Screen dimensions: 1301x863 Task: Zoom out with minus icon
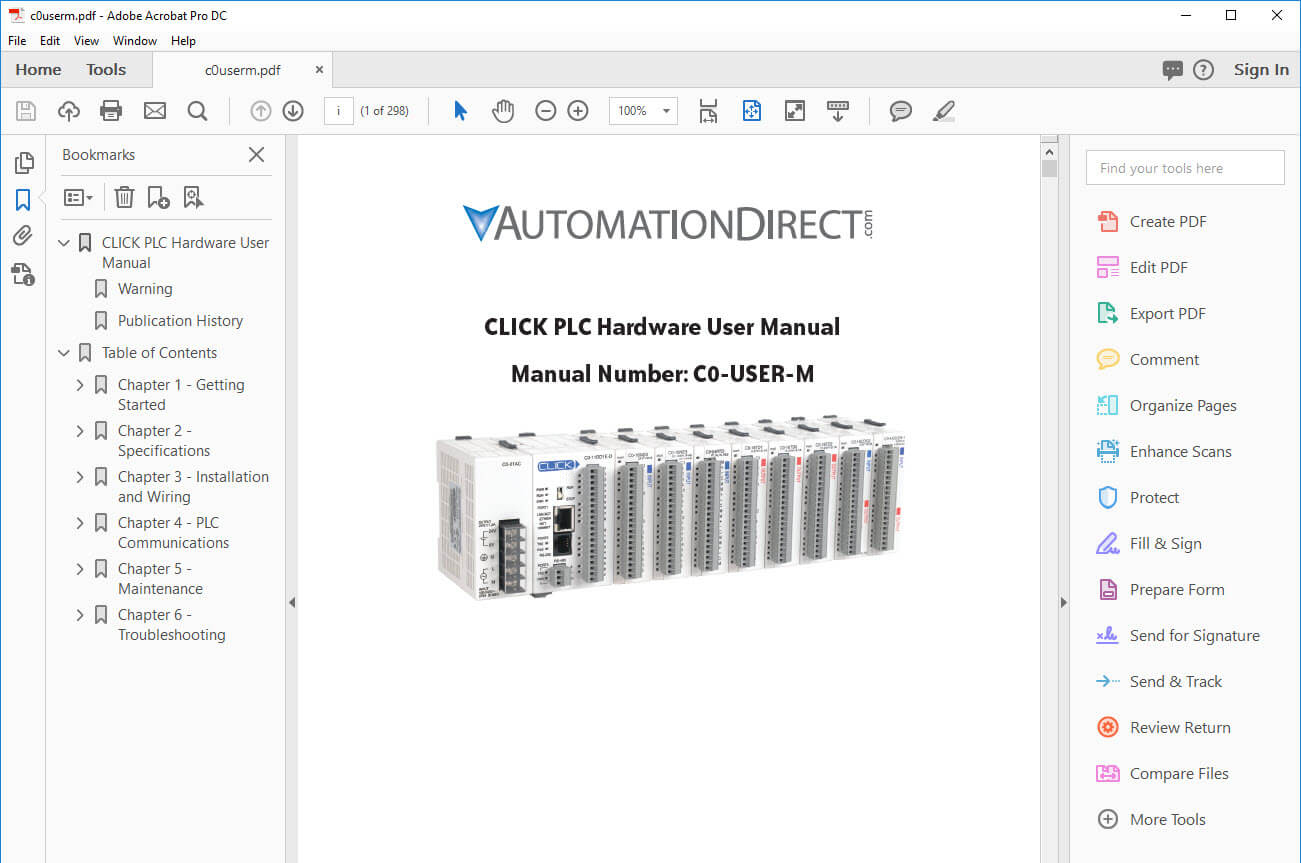coord(545,111)
